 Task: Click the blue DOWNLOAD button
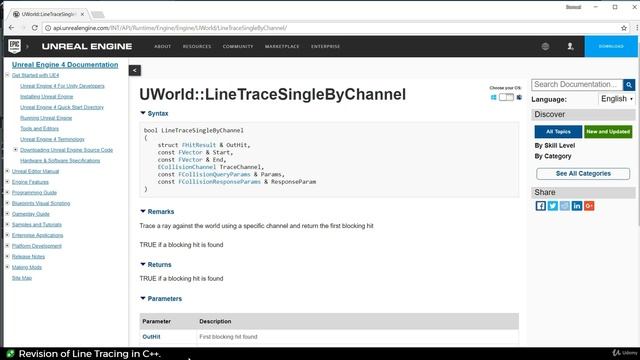pyautogui.click(x=611, y=47)
